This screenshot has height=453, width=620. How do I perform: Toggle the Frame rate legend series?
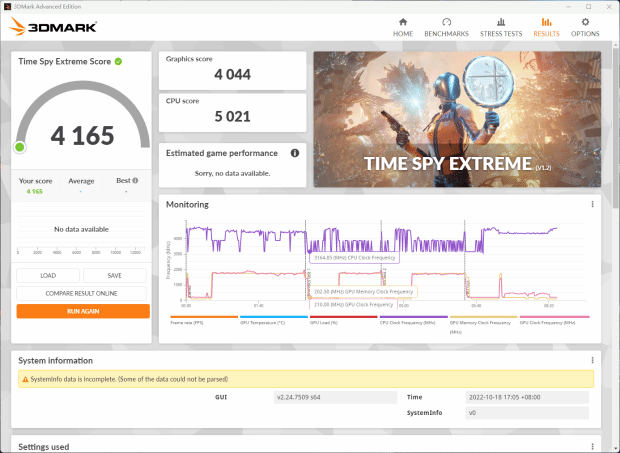204,320
